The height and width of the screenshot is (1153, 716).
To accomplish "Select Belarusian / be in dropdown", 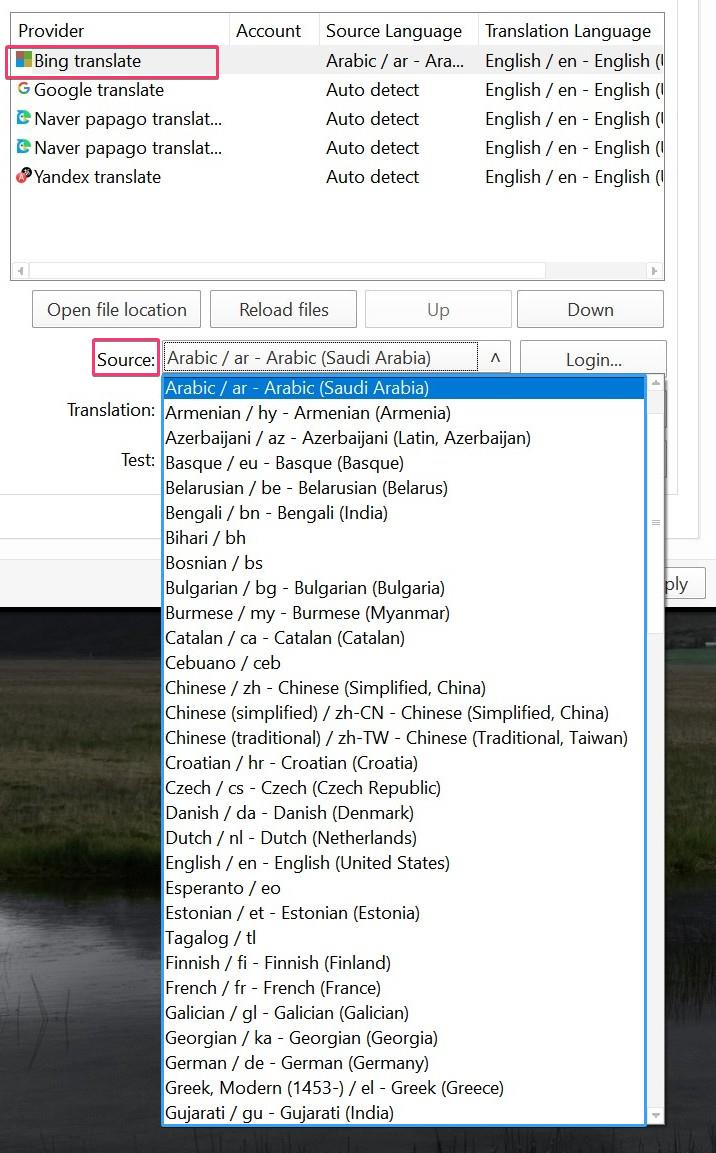I will pos(404,488).
